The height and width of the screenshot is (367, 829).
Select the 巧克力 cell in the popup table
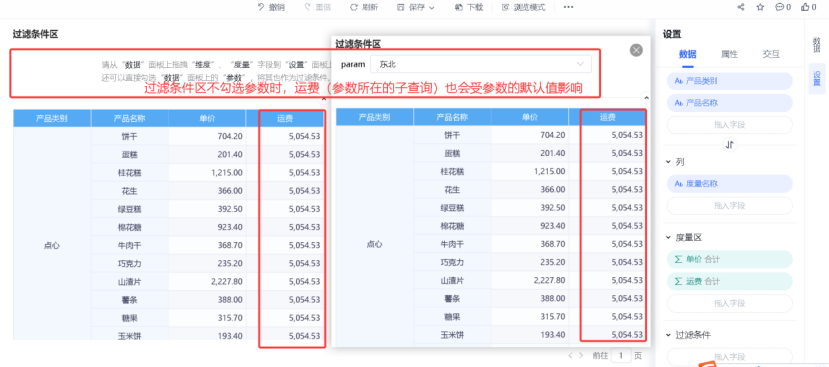452,262
